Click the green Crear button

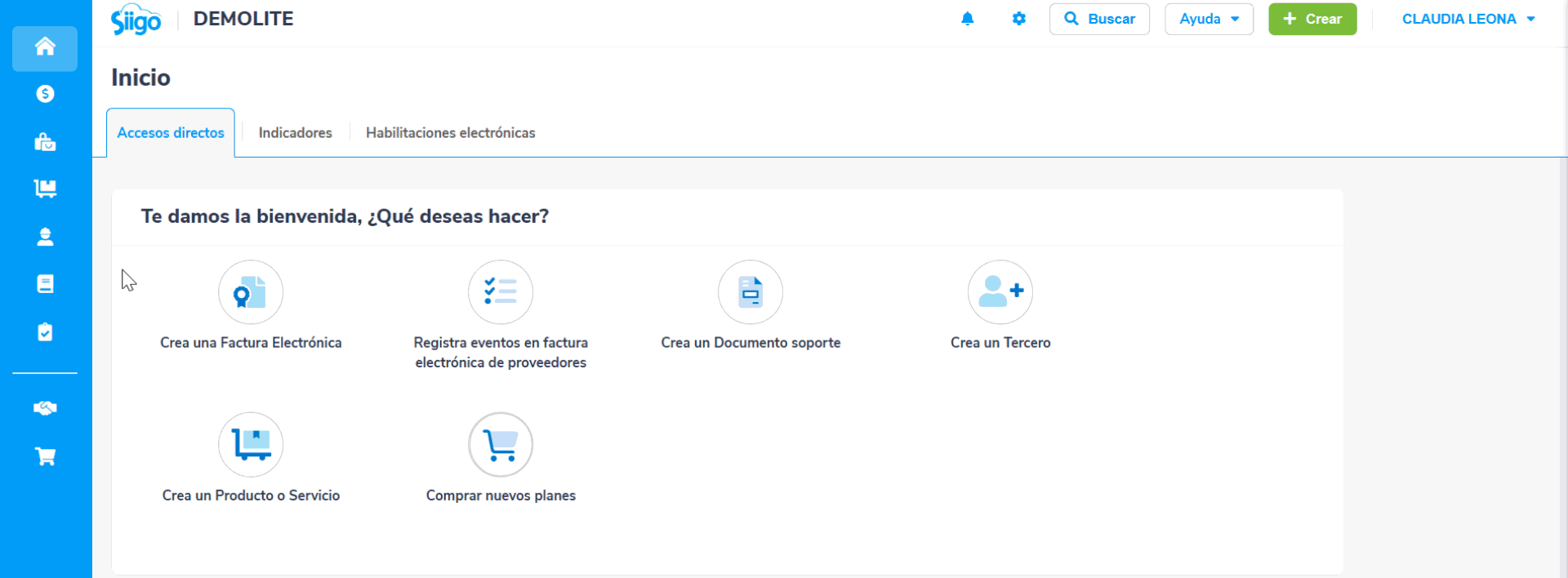[x=1312, y=19]
